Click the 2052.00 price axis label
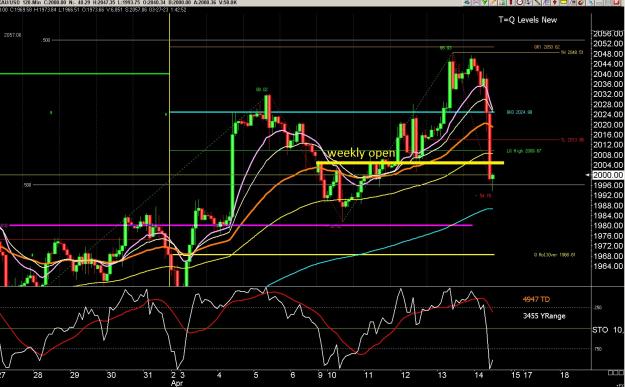This screenshot has height=387, width=625. (x=608, y=43)
